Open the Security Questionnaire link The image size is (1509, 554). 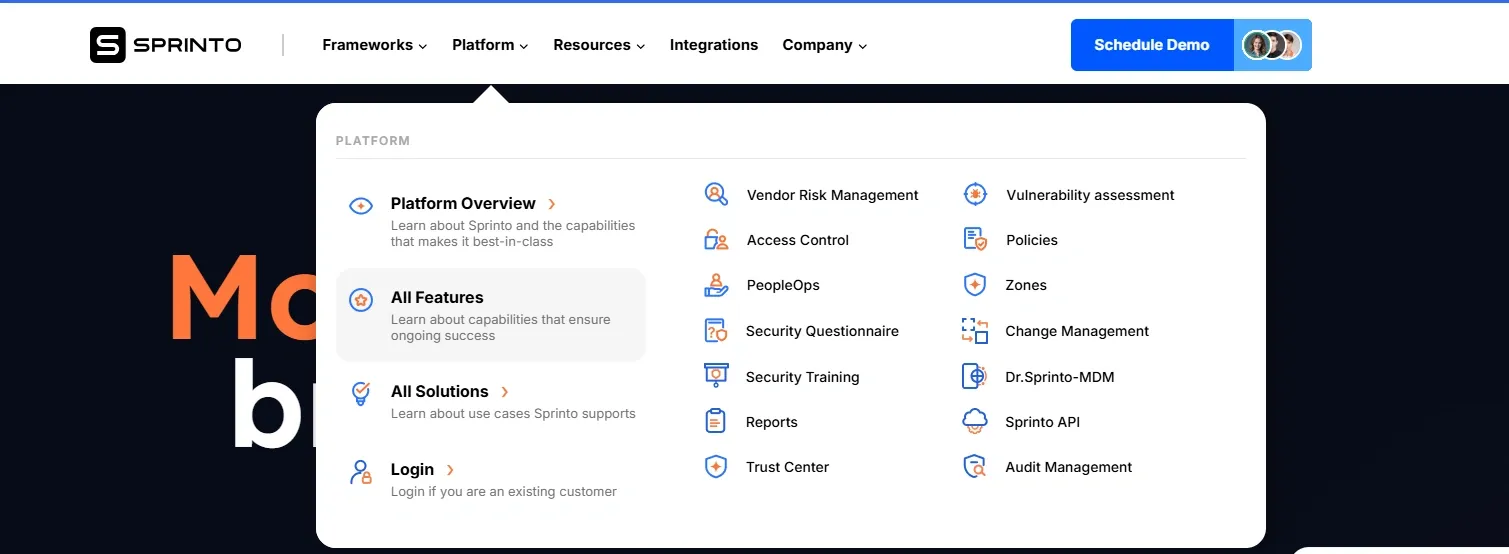click(821, 331)
